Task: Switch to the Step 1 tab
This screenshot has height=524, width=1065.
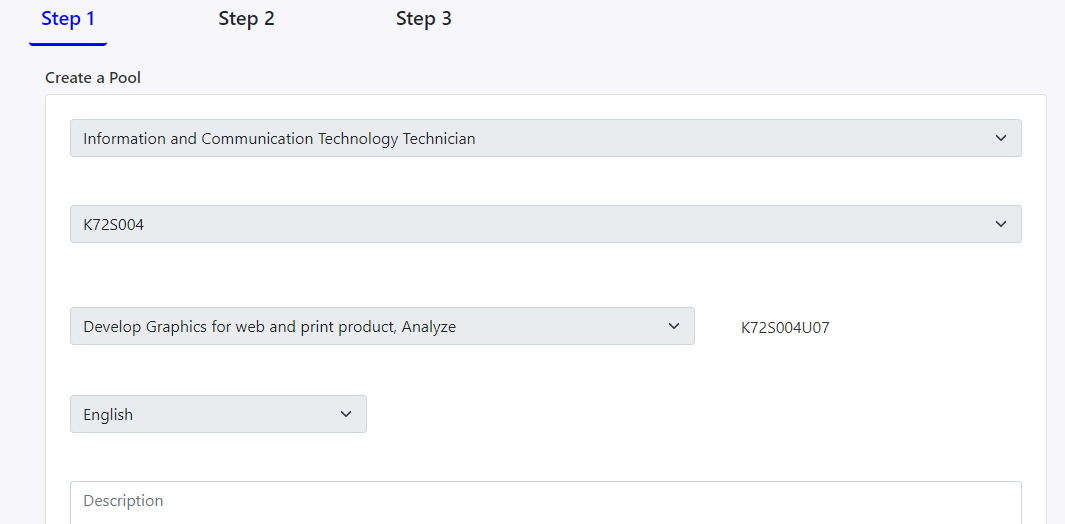Action: tap(68, 19)
